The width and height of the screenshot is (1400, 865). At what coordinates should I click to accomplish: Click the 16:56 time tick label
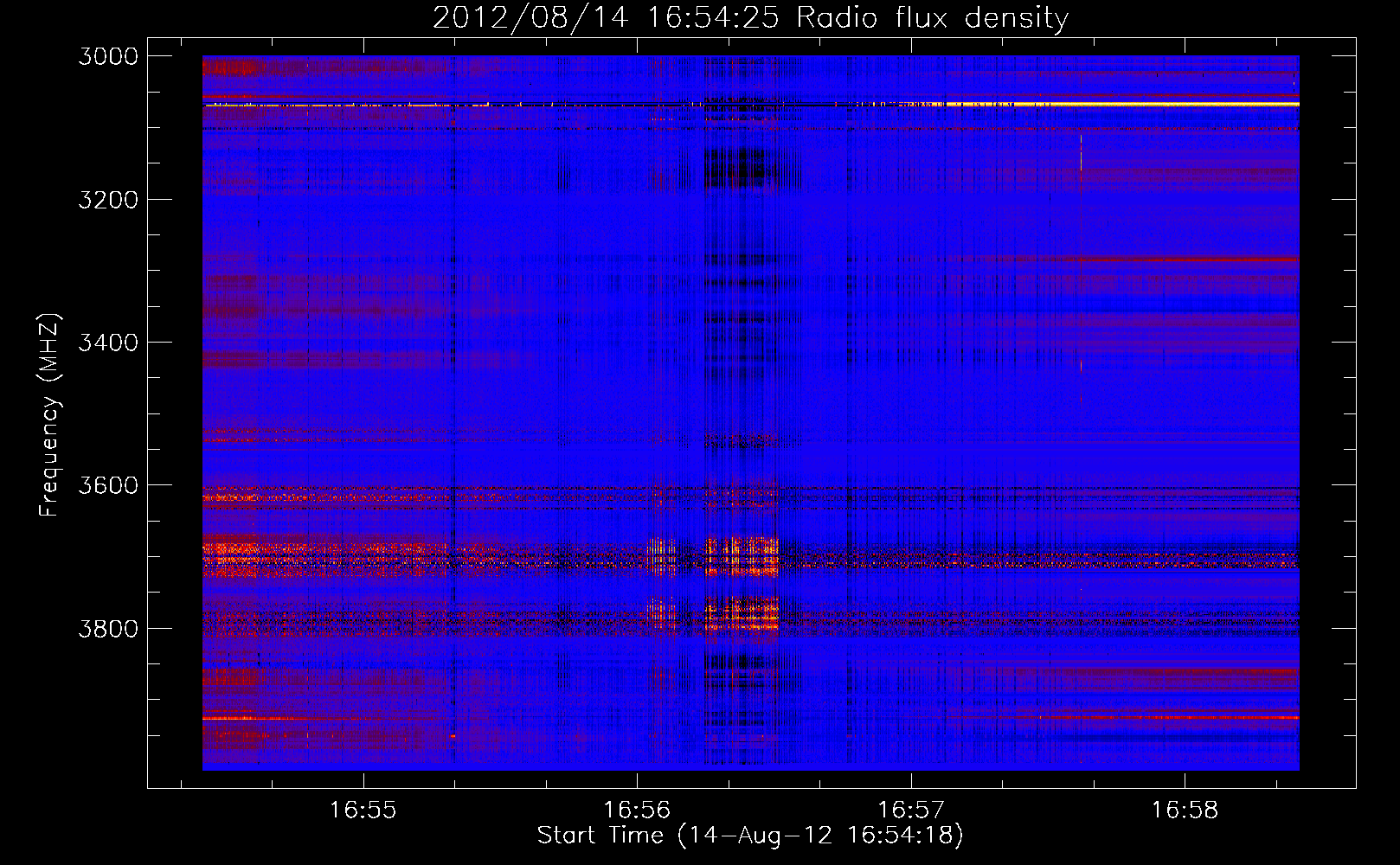pos(637,811)
